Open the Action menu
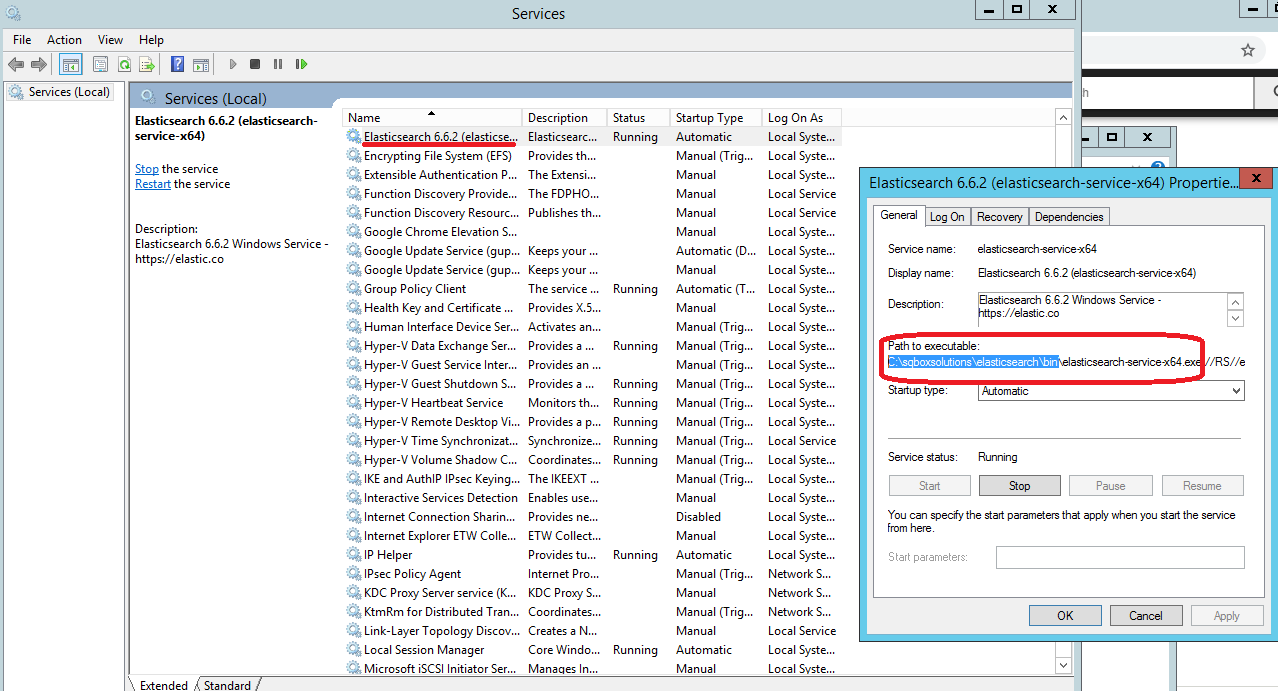 click(x=64, y=40)
